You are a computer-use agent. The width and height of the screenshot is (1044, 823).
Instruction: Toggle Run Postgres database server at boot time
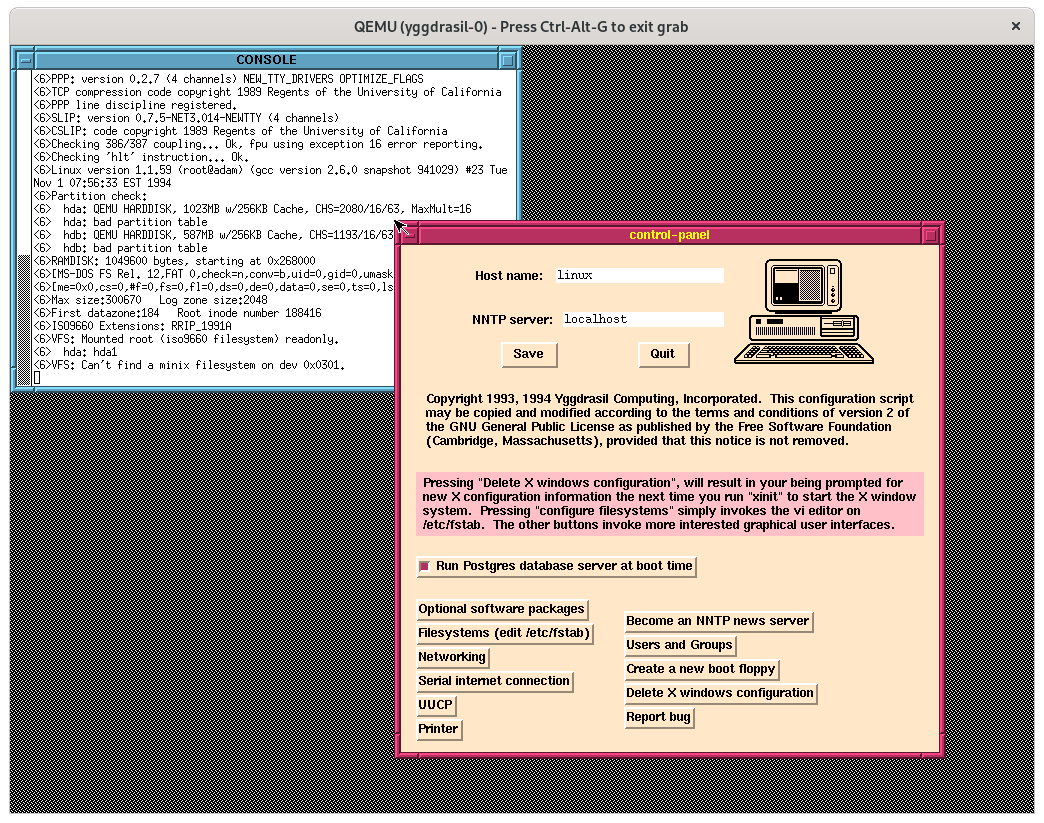pyautogui.click(x=556, y=566)
